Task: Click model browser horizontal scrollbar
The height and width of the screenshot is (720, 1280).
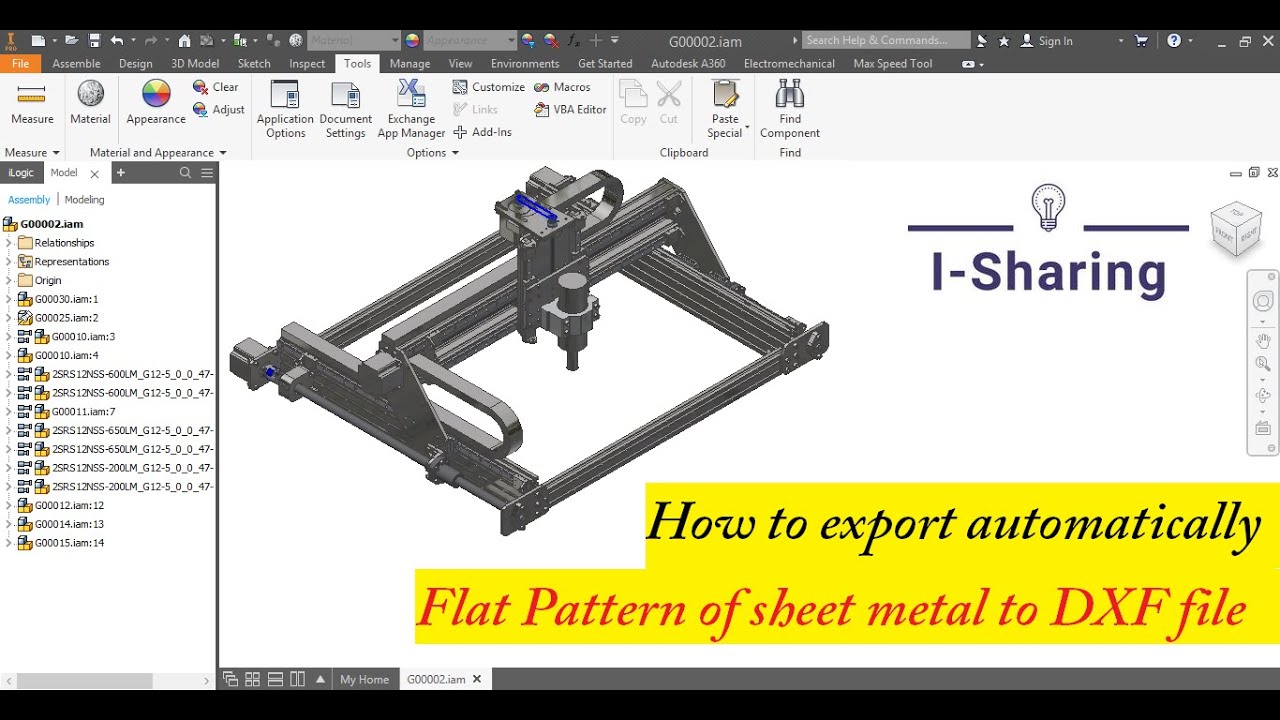Action: [x=84, y=680]
